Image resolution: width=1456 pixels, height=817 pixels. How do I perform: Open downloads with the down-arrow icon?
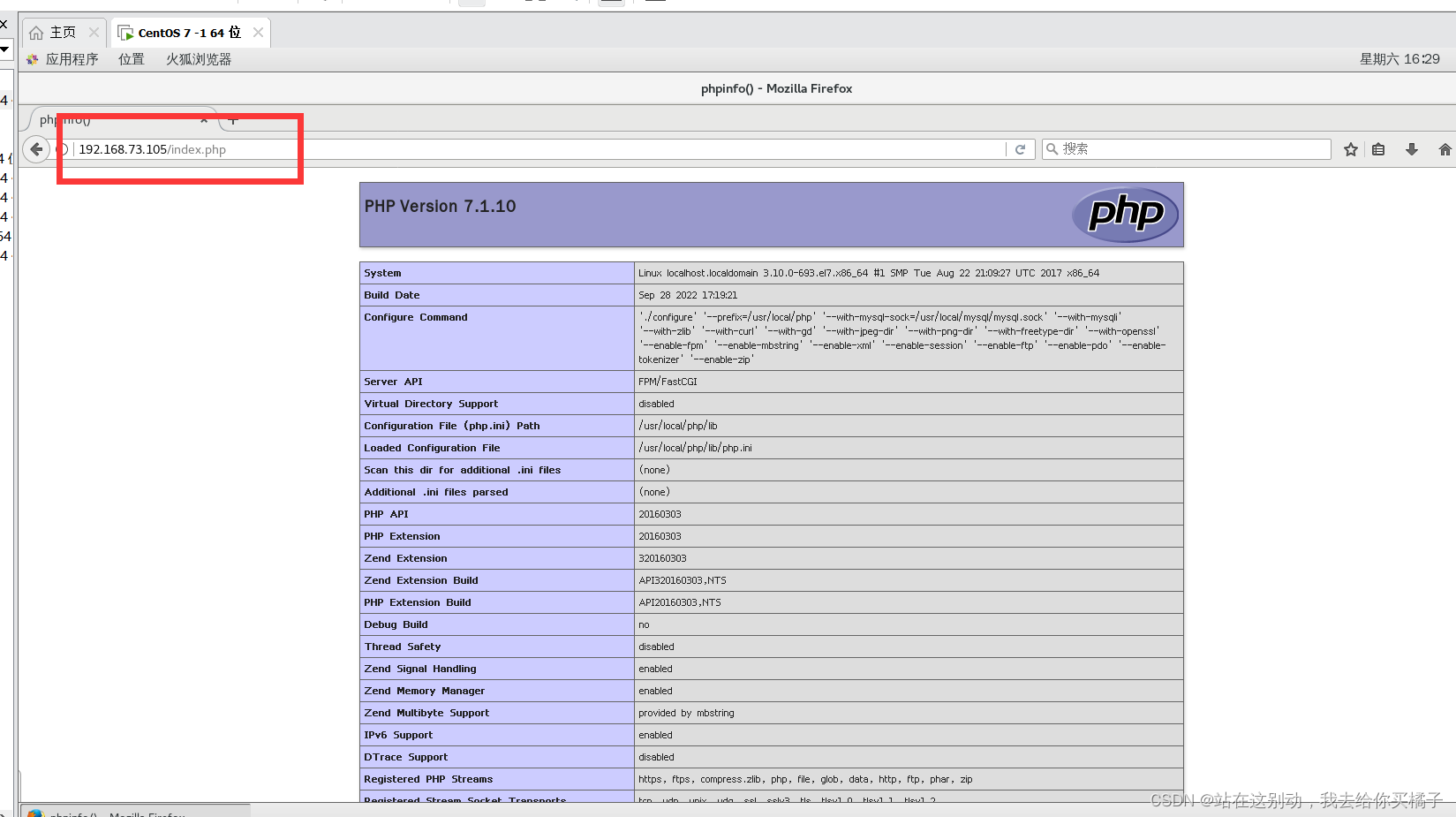pos(1410,148)
